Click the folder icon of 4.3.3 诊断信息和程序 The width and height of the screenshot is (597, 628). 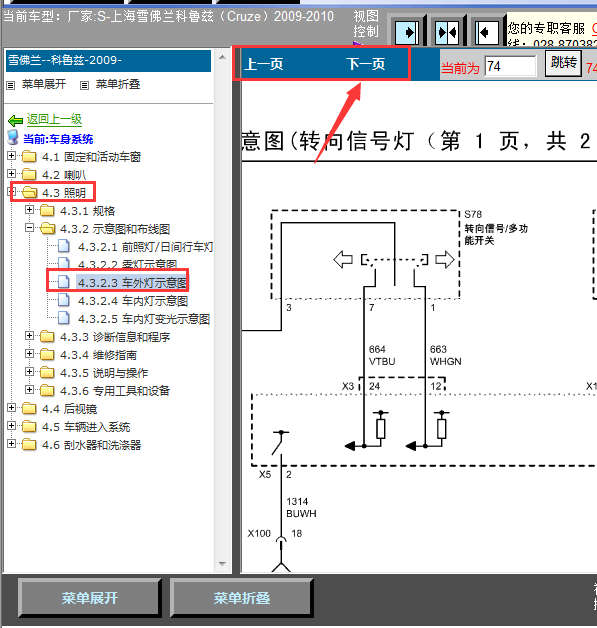pos(47,336)
